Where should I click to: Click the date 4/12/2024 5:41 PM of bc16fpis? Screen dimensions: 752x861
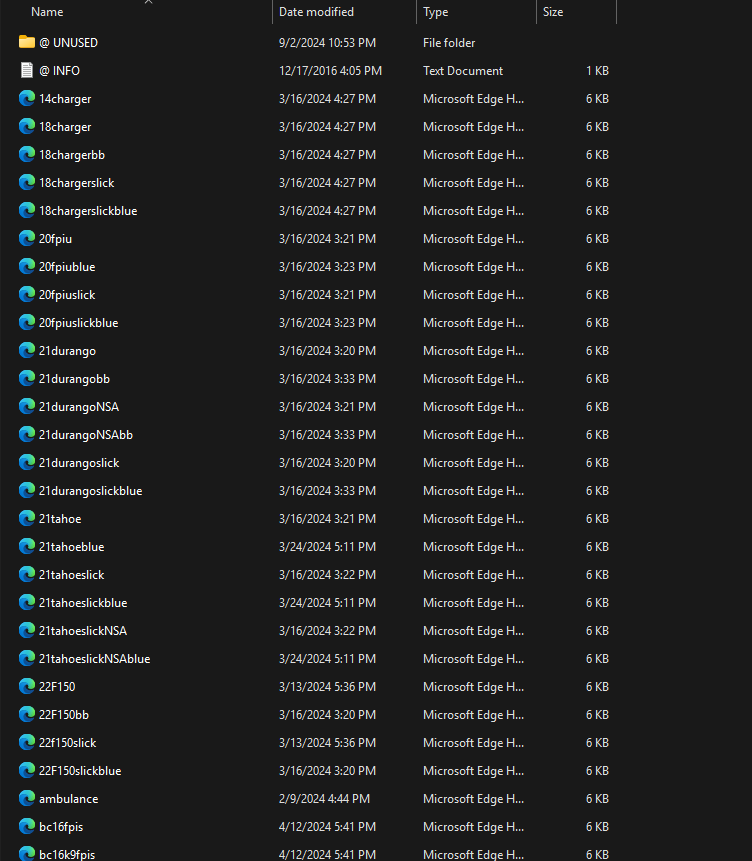[x=327, y=826]
